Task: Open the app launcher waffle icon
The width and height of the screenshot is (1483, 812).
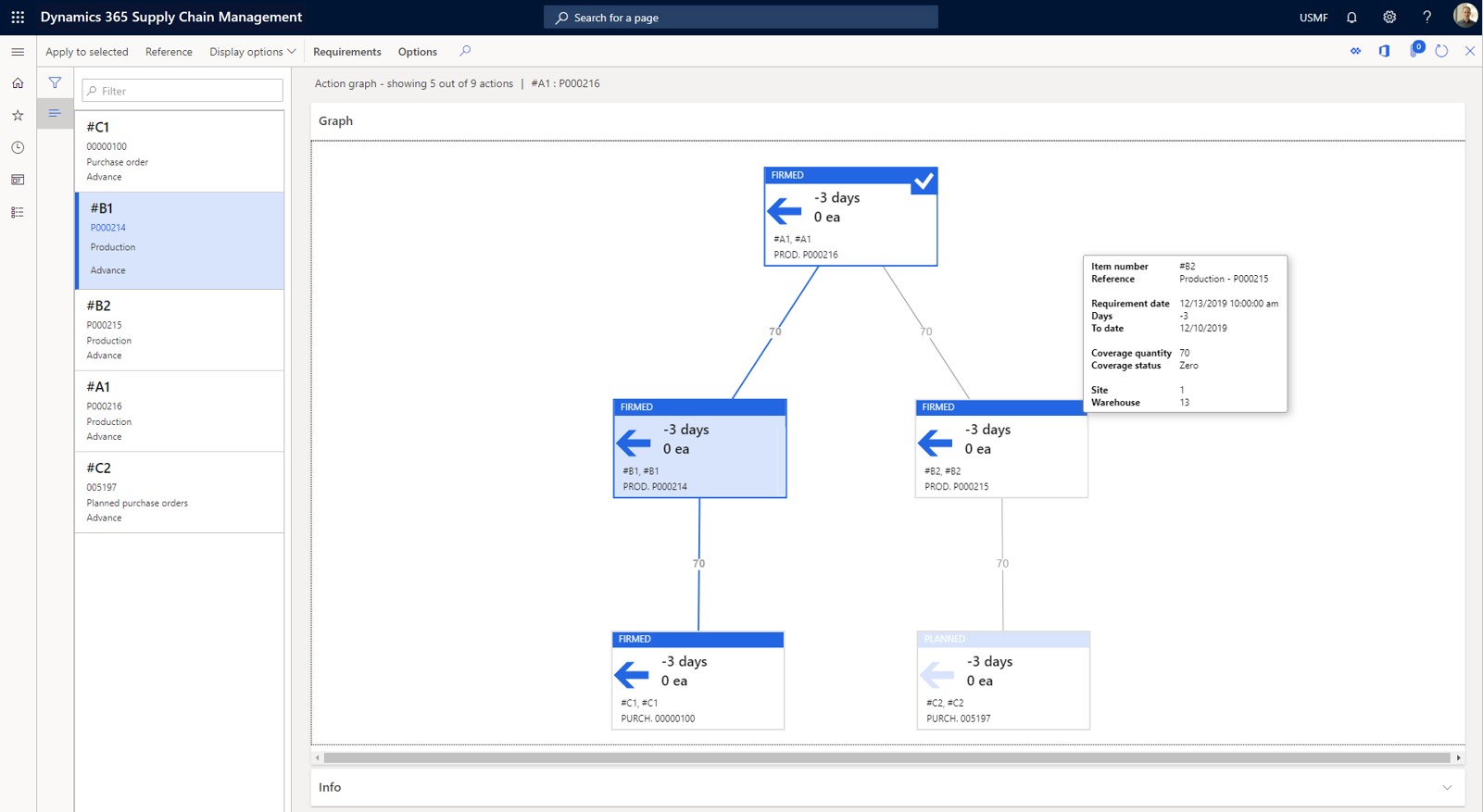Action: (18, 17)
